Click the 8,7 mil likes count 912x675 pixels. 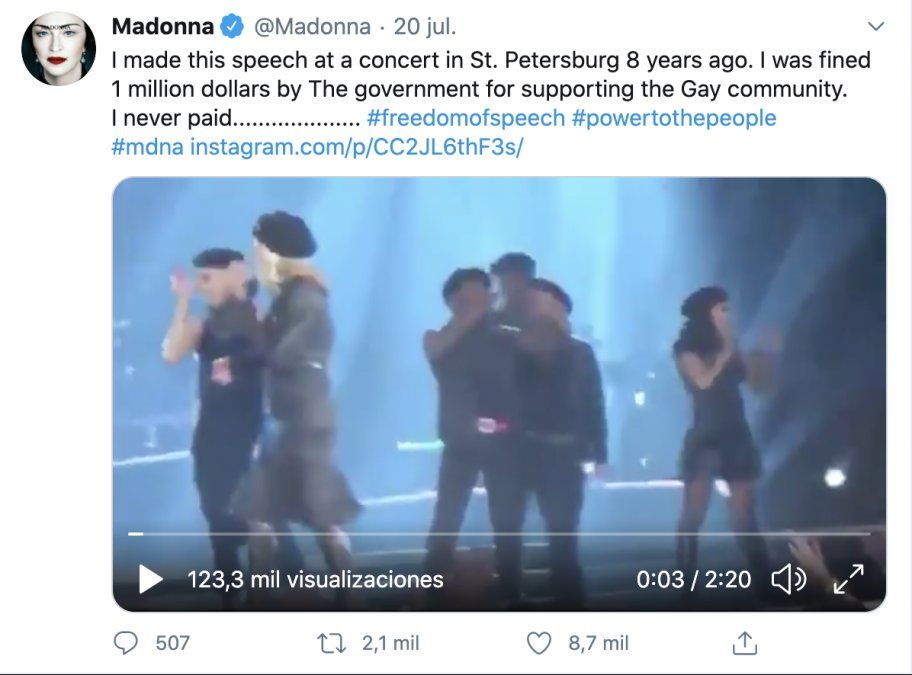pos(599,643)
